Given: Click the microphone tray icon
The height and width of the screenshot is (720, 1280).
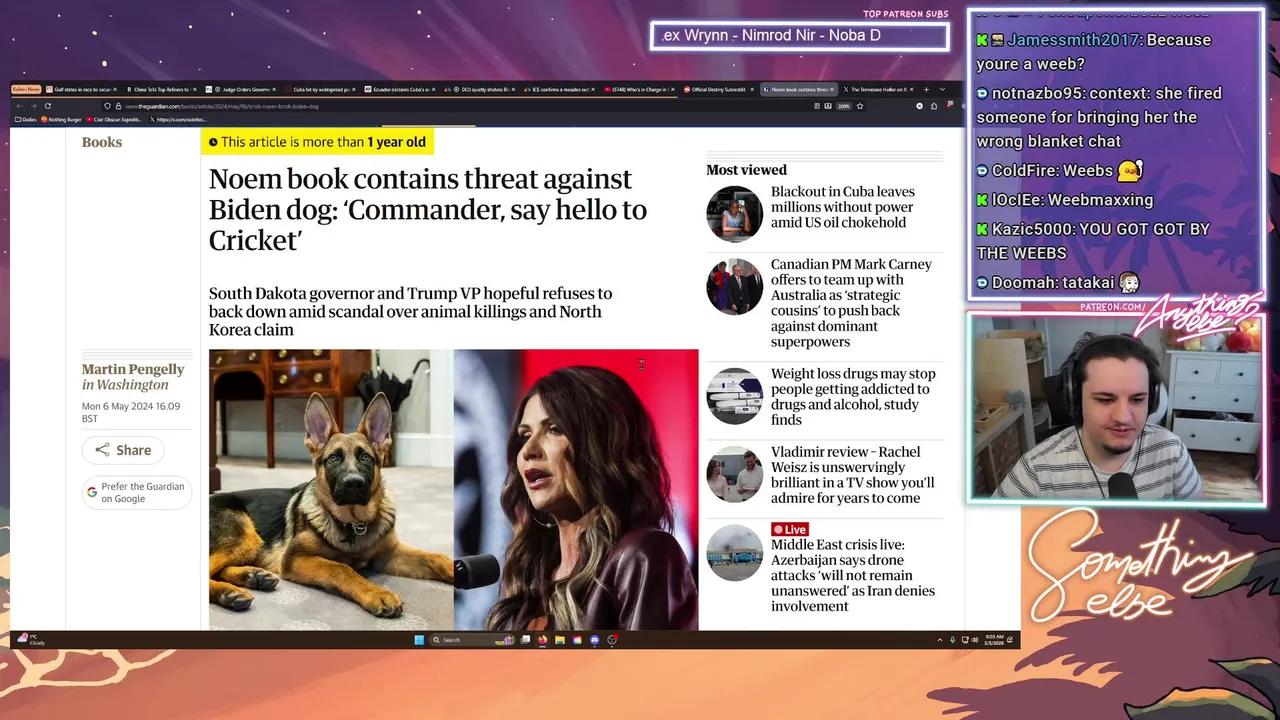Looking at the screenshot, I should coord(953,640).
